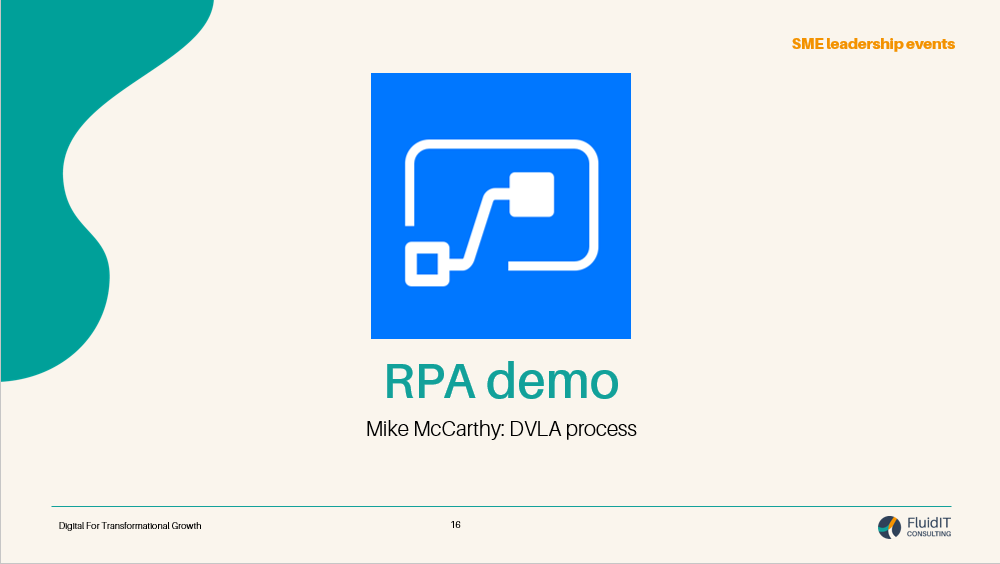Select 'Mike McCarthy: DVLA process' subtitle
Screen dimensions: 1000x564
[501, 429]
